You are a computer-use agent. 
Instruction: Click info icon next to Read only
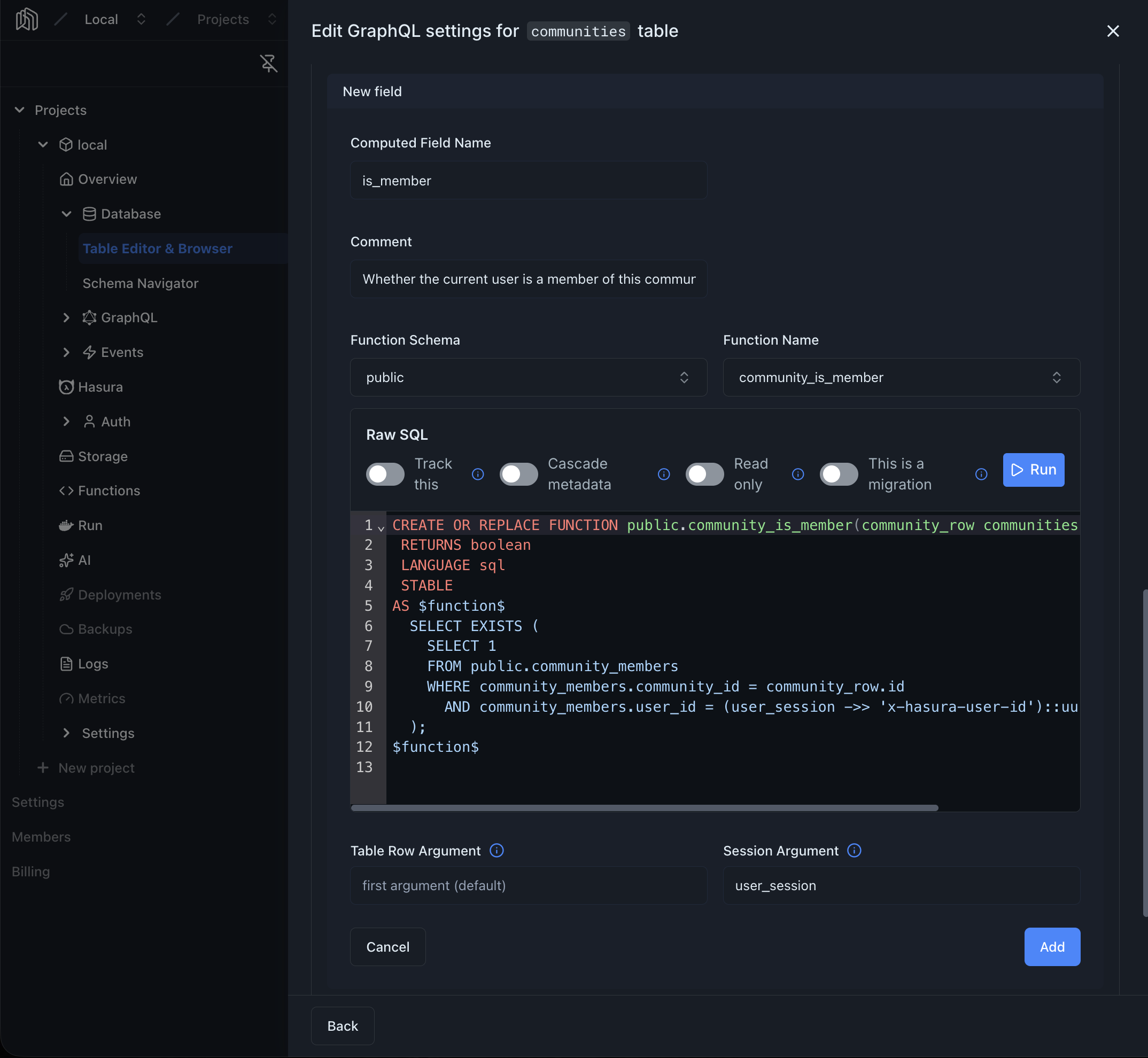(x=798, y=474)
